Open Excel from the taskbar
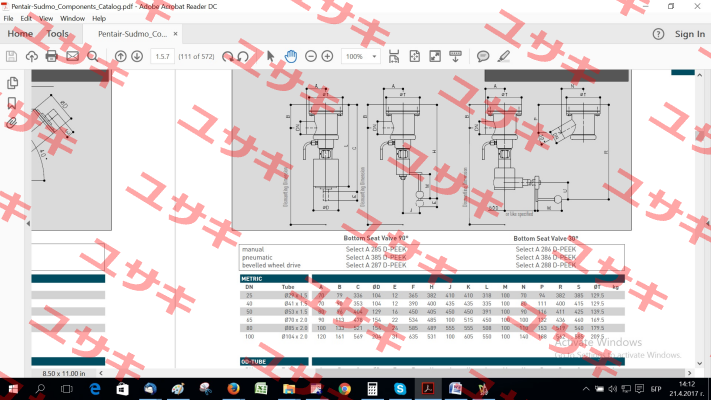Viewport: 711px width, 400px height. 261,389
